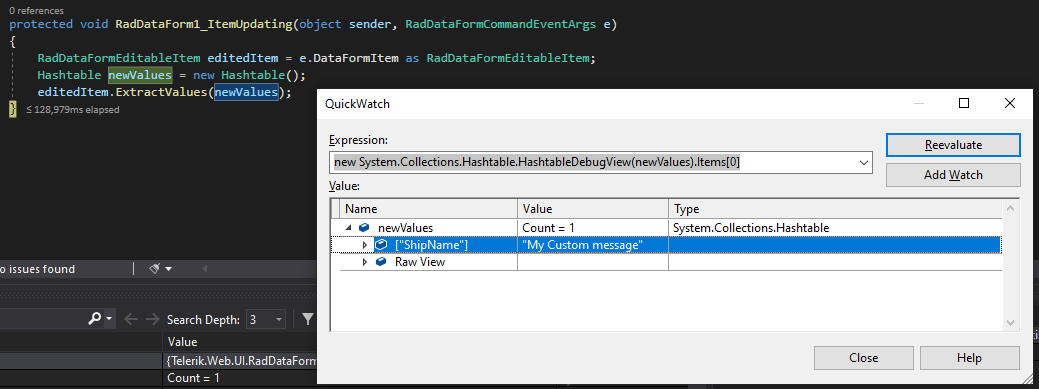The image size is (1039, 389).
Task: Click the code cleanup broom icon
Action: tap(154, 268)
